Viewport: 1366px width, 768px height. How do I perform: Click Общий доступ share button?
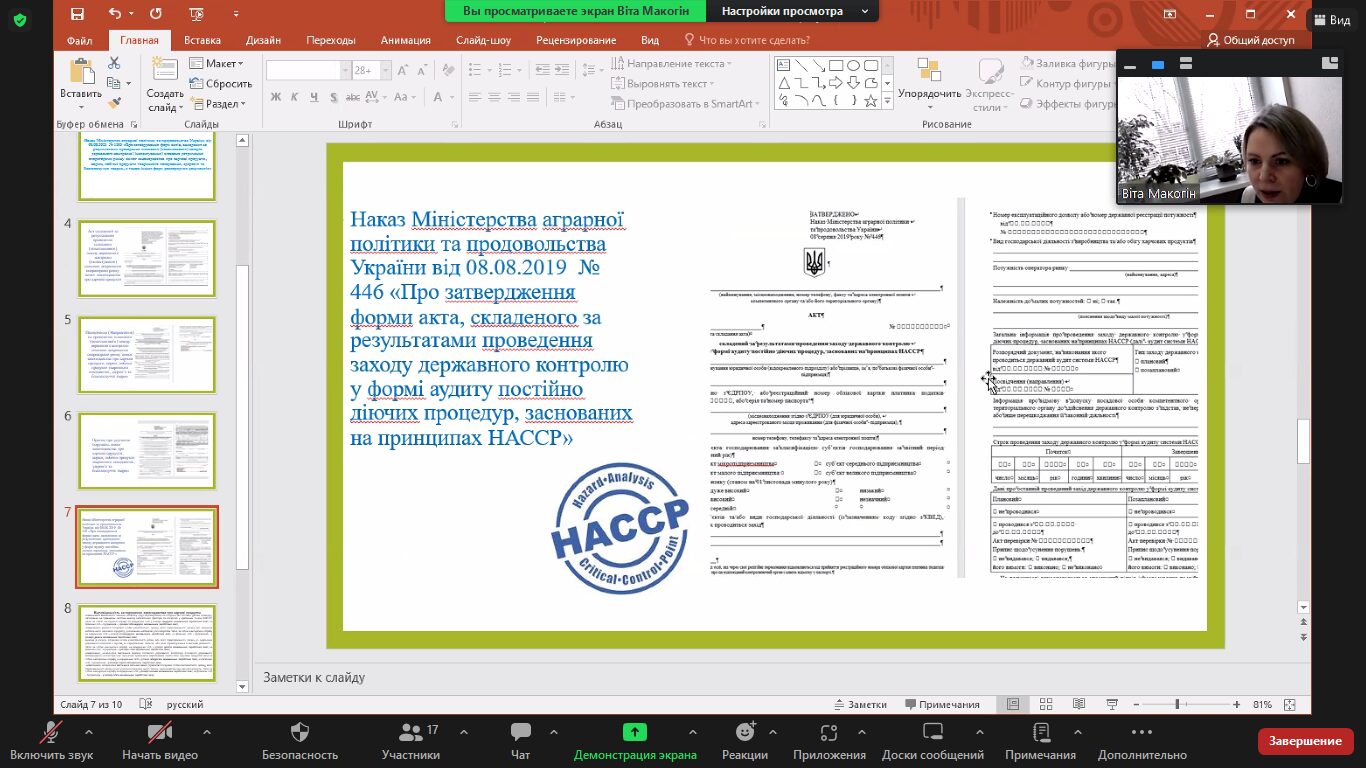tap(1250, 40)
